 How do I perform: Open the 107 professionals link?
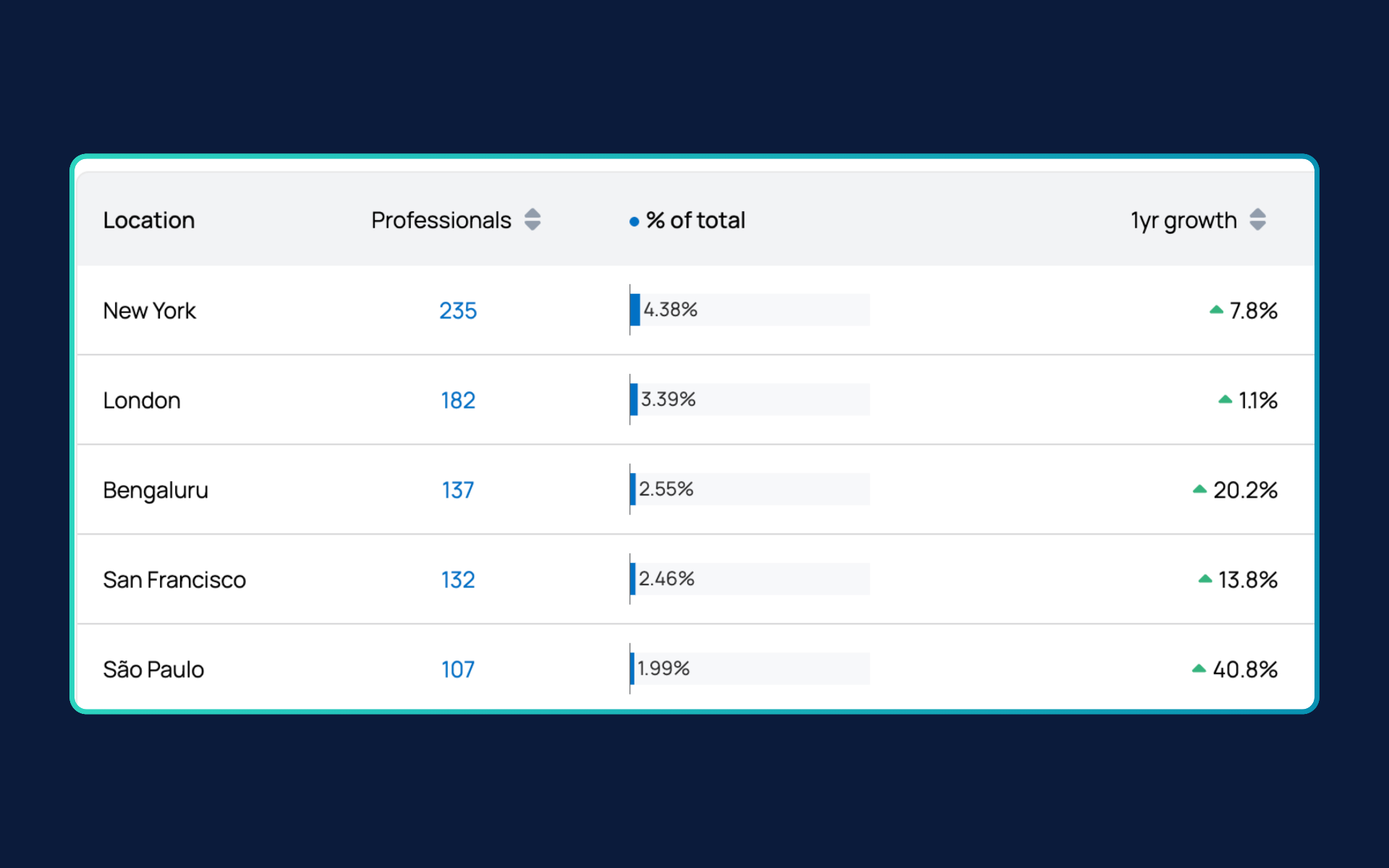point(458,669)
